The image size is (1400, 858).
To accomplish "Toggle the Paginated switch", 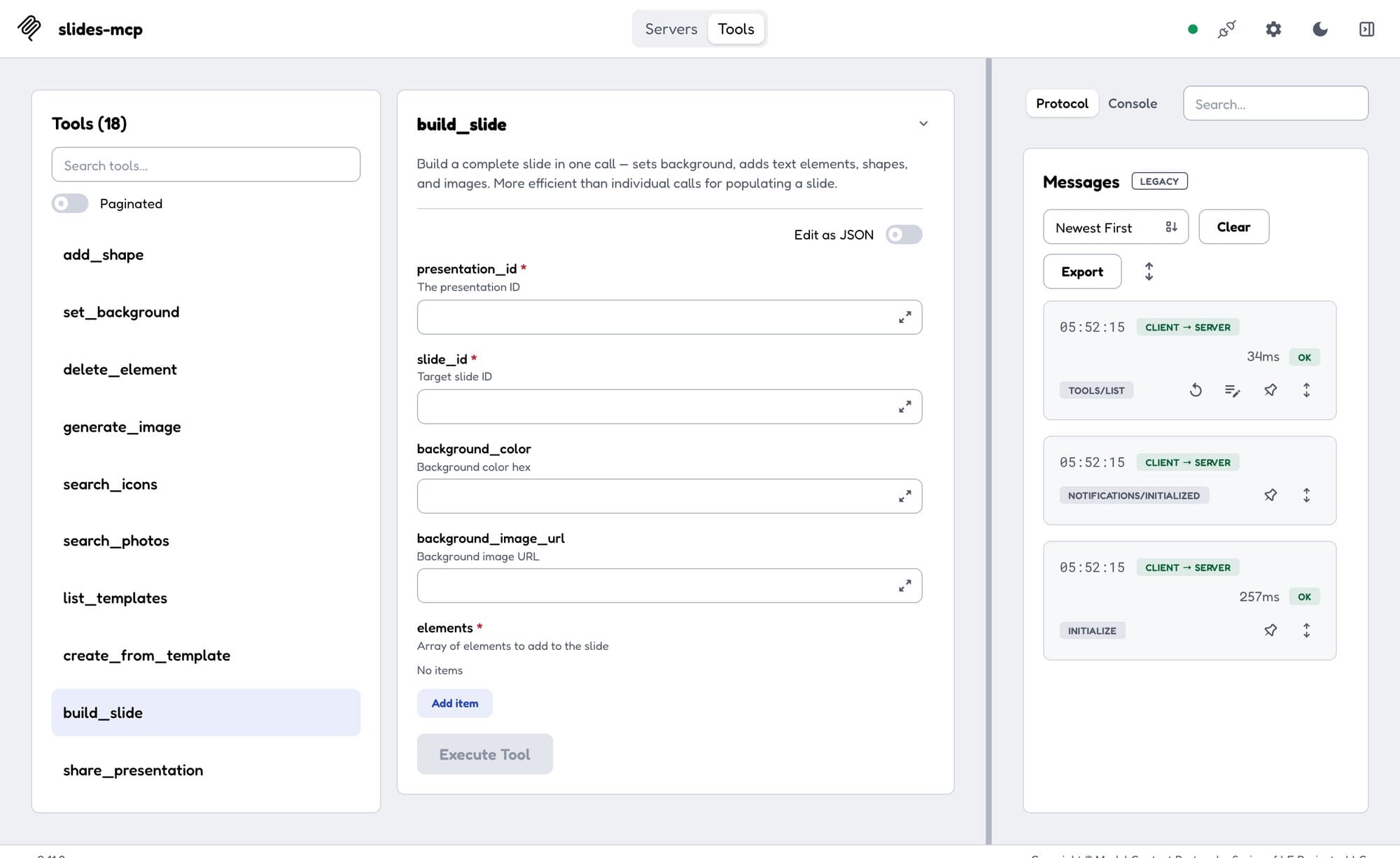I will (70, 203).
